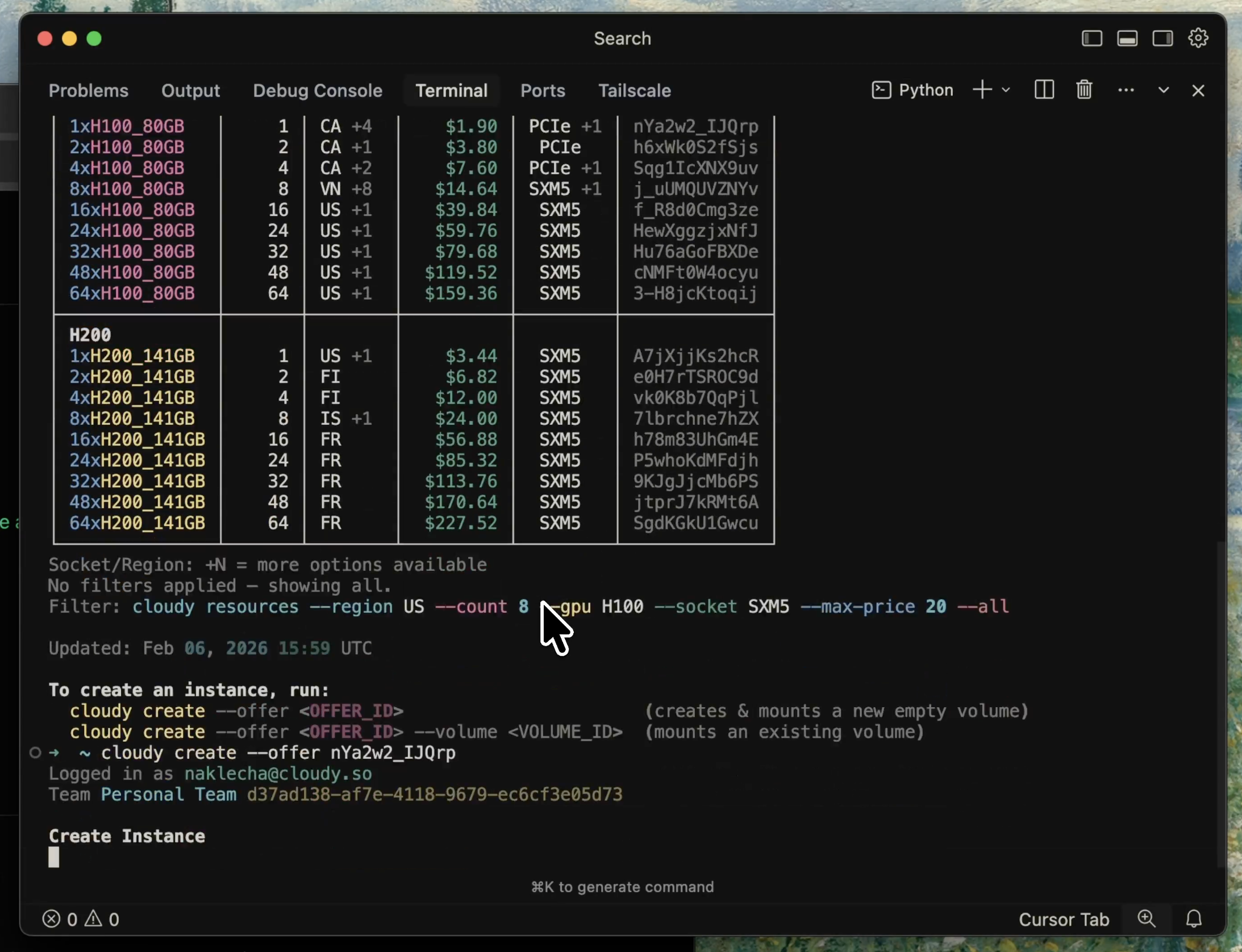Open terminal more actions via the ellipsis icon
The height and width of the screenshot is (952, 1242).
click(1125, 90)
